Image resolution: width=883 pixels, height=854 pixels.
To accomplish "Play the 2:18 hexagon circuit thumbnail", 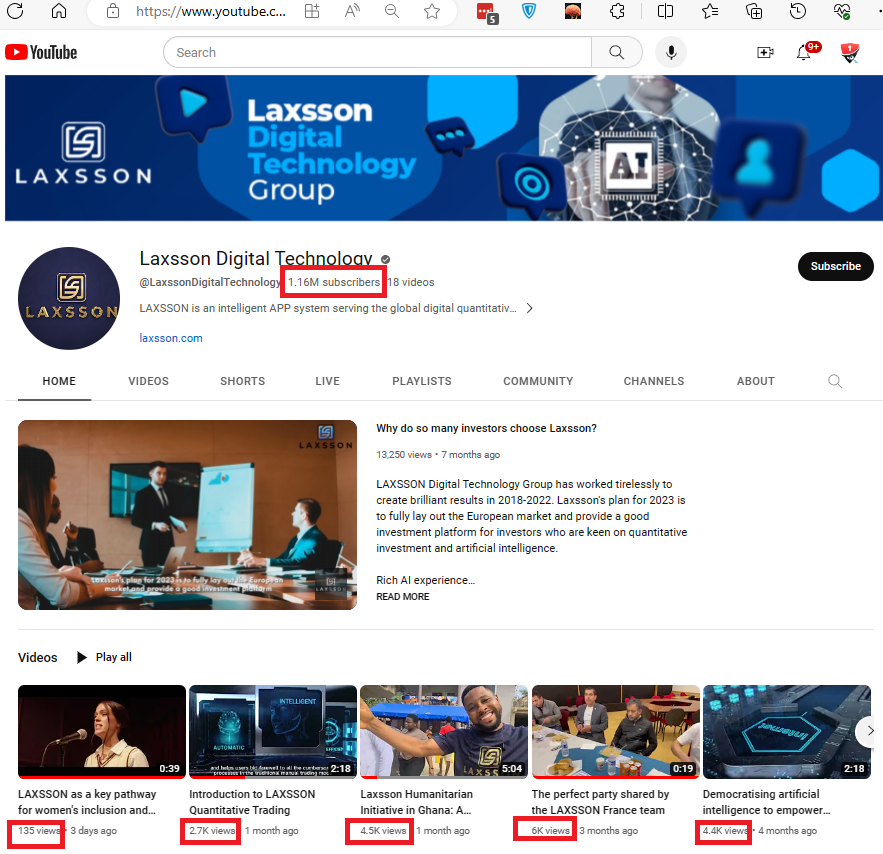I will click(787, 732).
